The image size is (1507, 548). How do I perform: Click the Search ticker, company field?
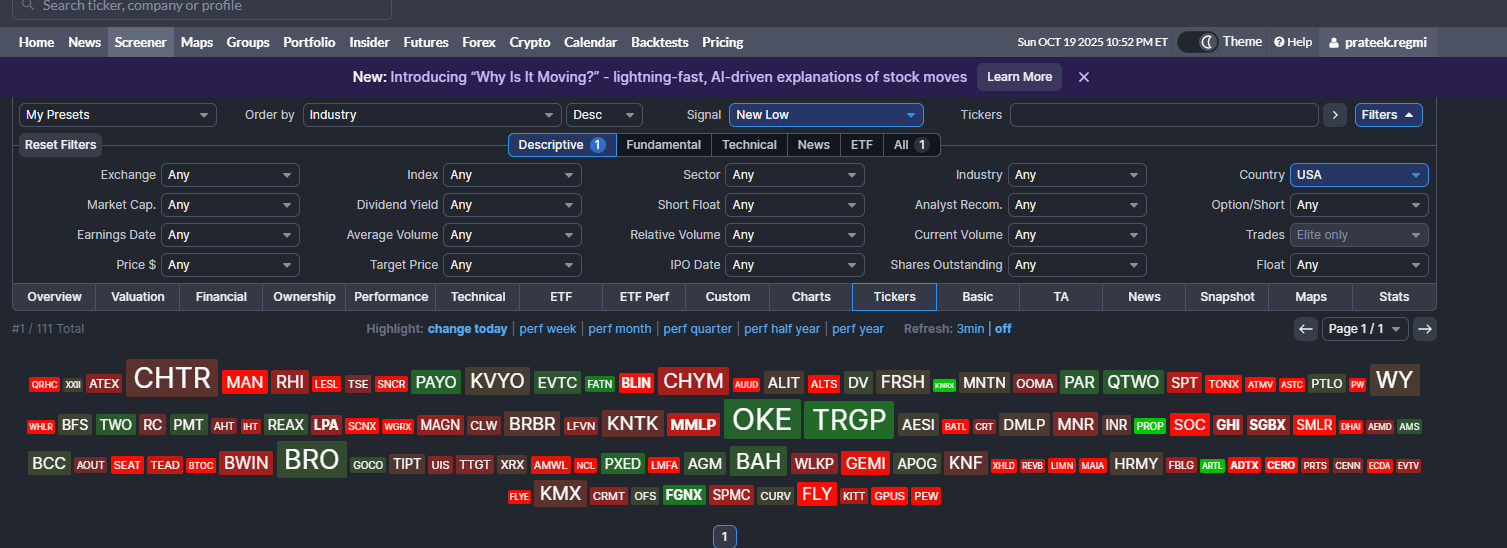tap(201, 6)
